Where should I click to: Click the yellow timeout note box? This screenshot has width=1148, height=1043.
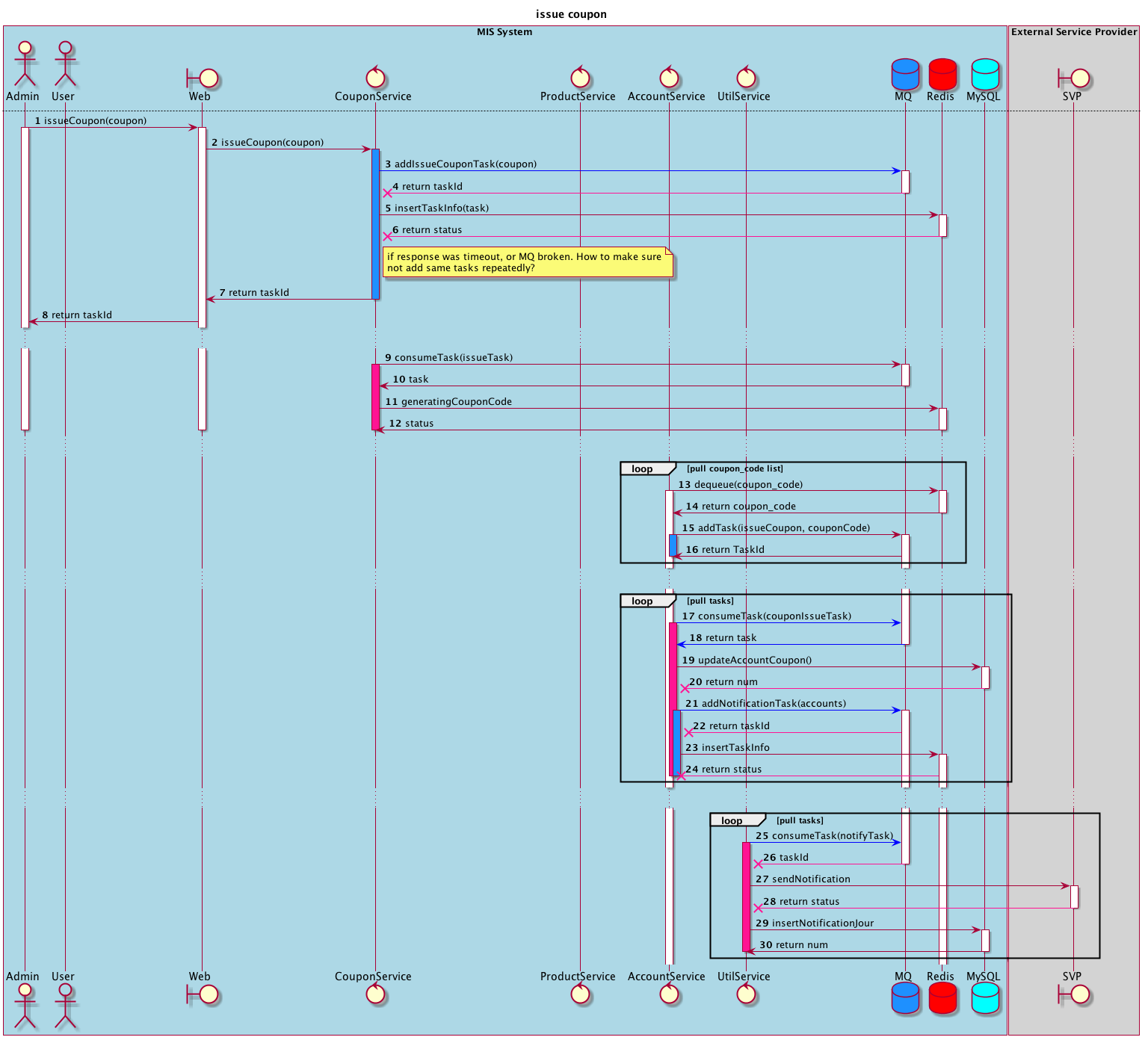click(x=528, y=262)
